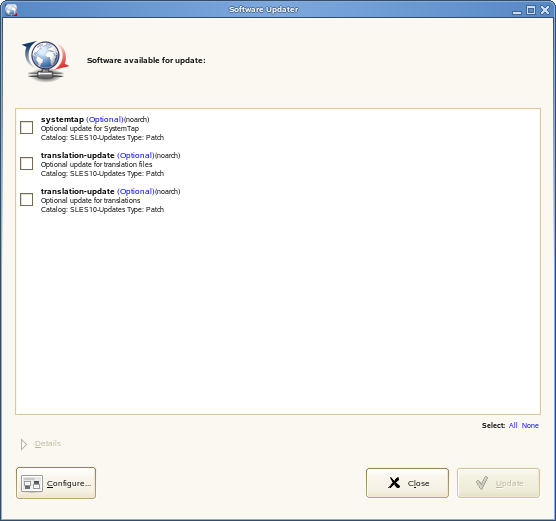Click the Close button

pyautogui.click(x=407, y=483)
